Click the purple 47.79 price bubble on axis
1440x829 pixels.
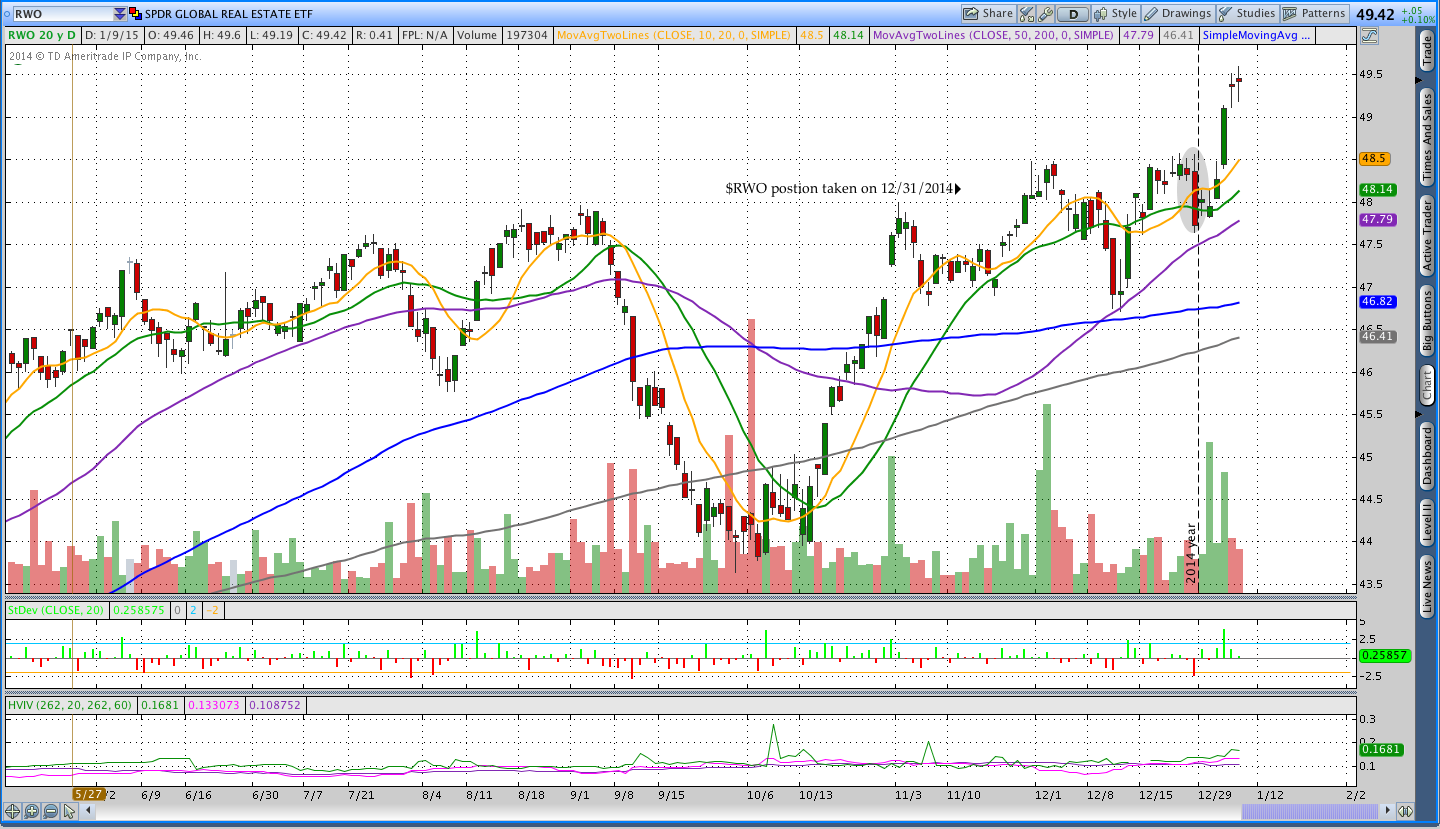click(1376, 219)
